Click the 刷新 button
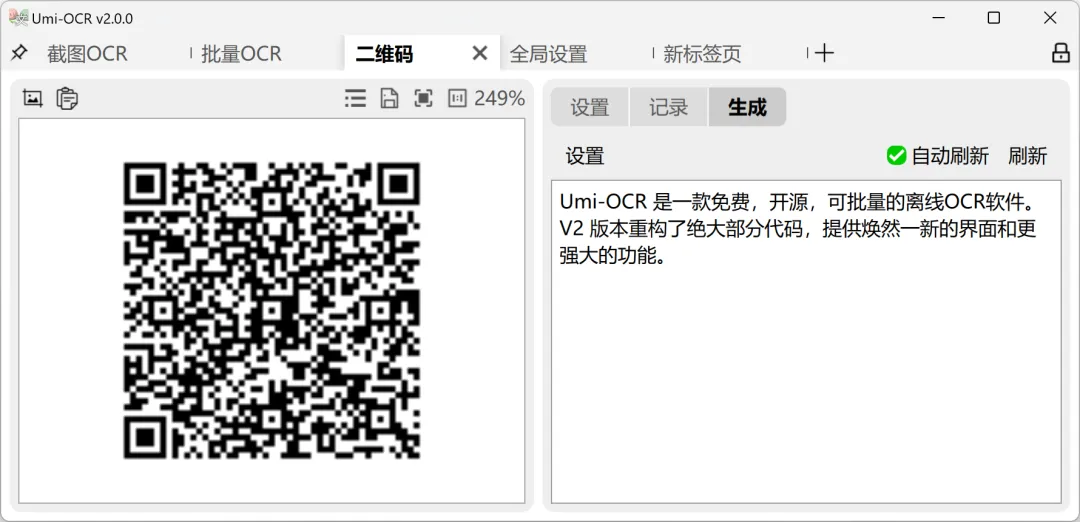 click(1027, 156)
